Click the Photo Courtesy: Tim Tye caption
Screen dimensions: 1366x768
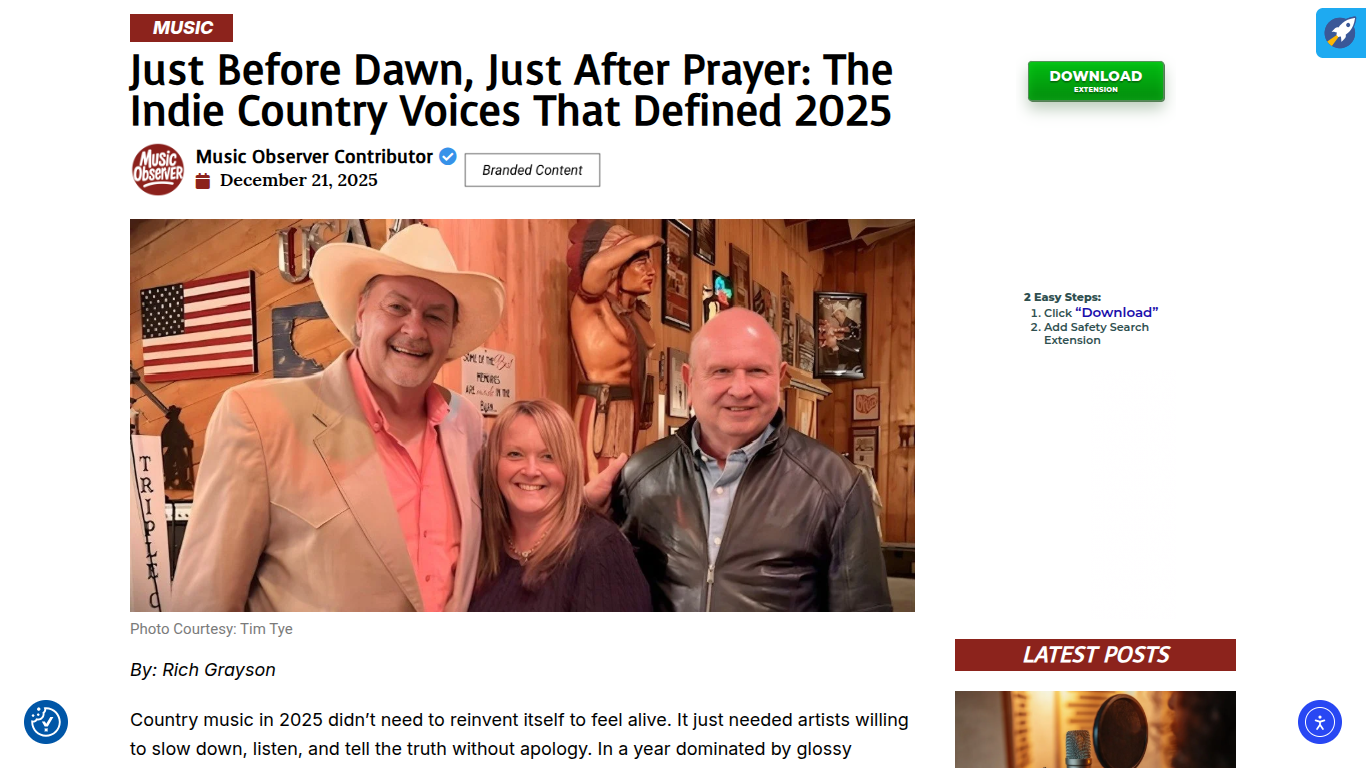pos(211,629)
